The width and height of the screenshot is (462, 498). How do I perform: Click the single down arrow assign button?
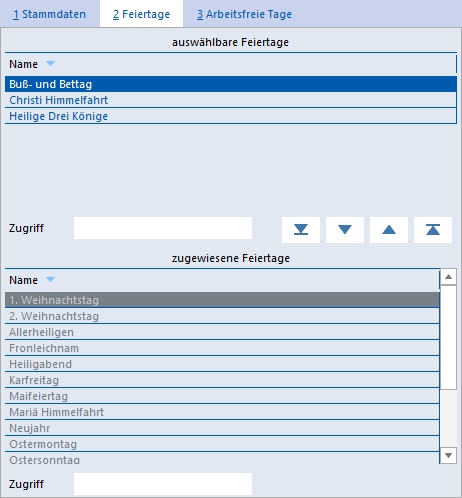pos(345,230)
